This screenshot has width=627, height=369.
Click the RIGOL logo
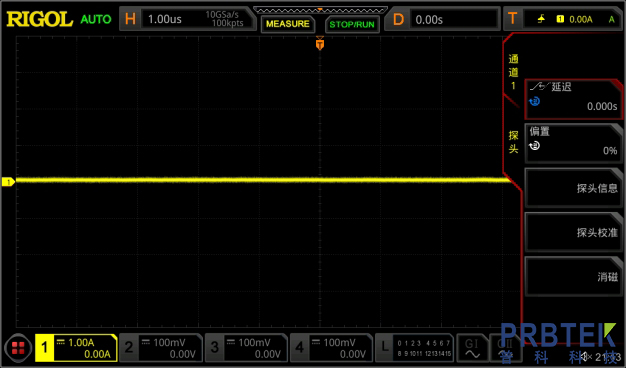40,19
